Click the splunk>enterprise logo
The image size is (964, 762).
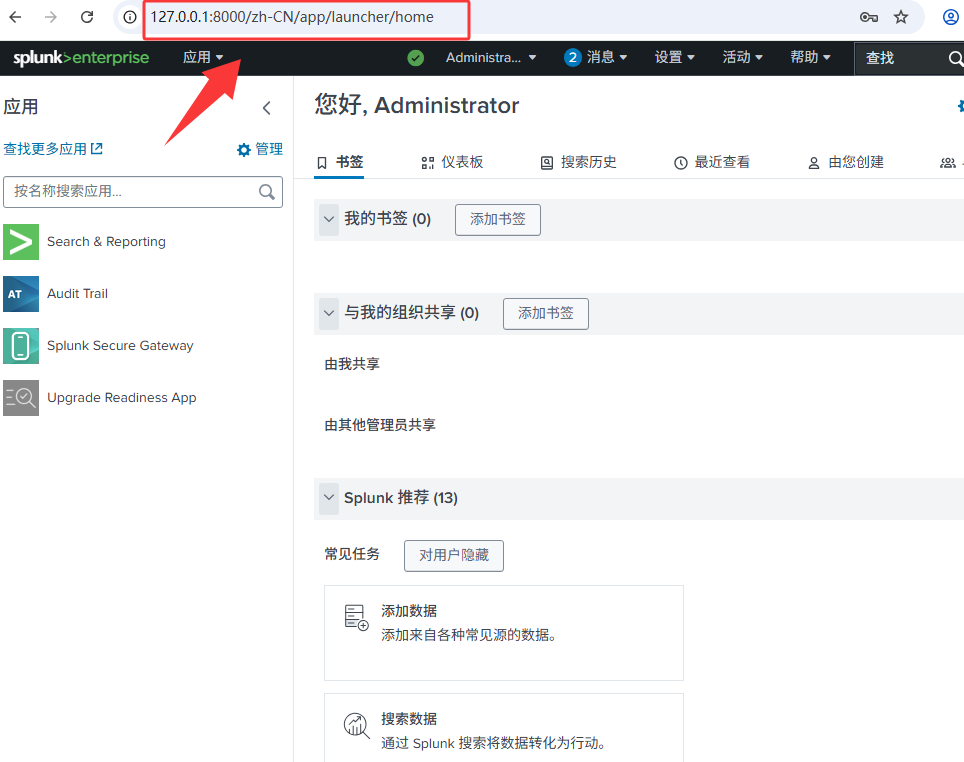81,58
